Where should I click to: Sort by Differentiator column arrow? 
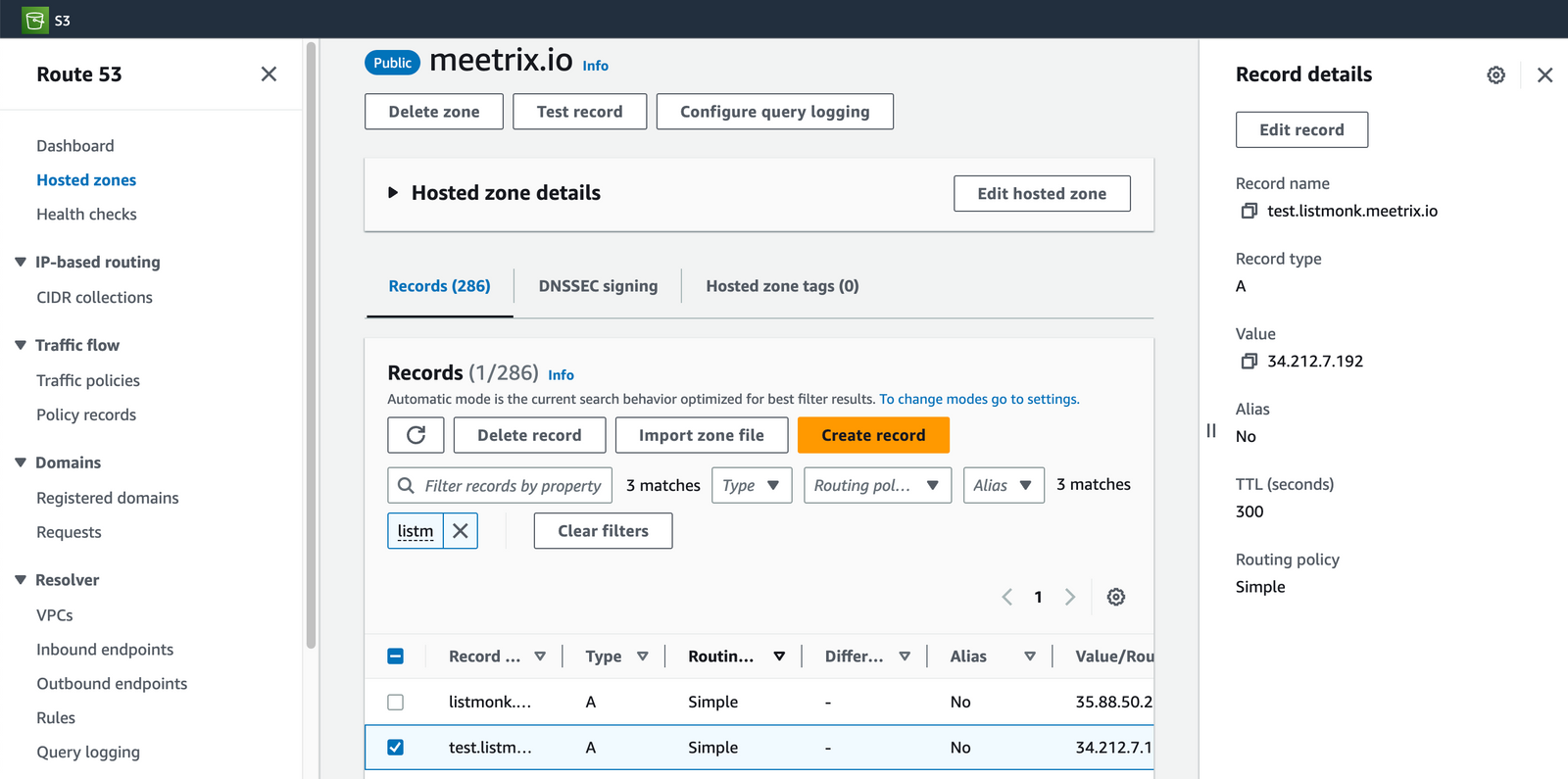905,657
